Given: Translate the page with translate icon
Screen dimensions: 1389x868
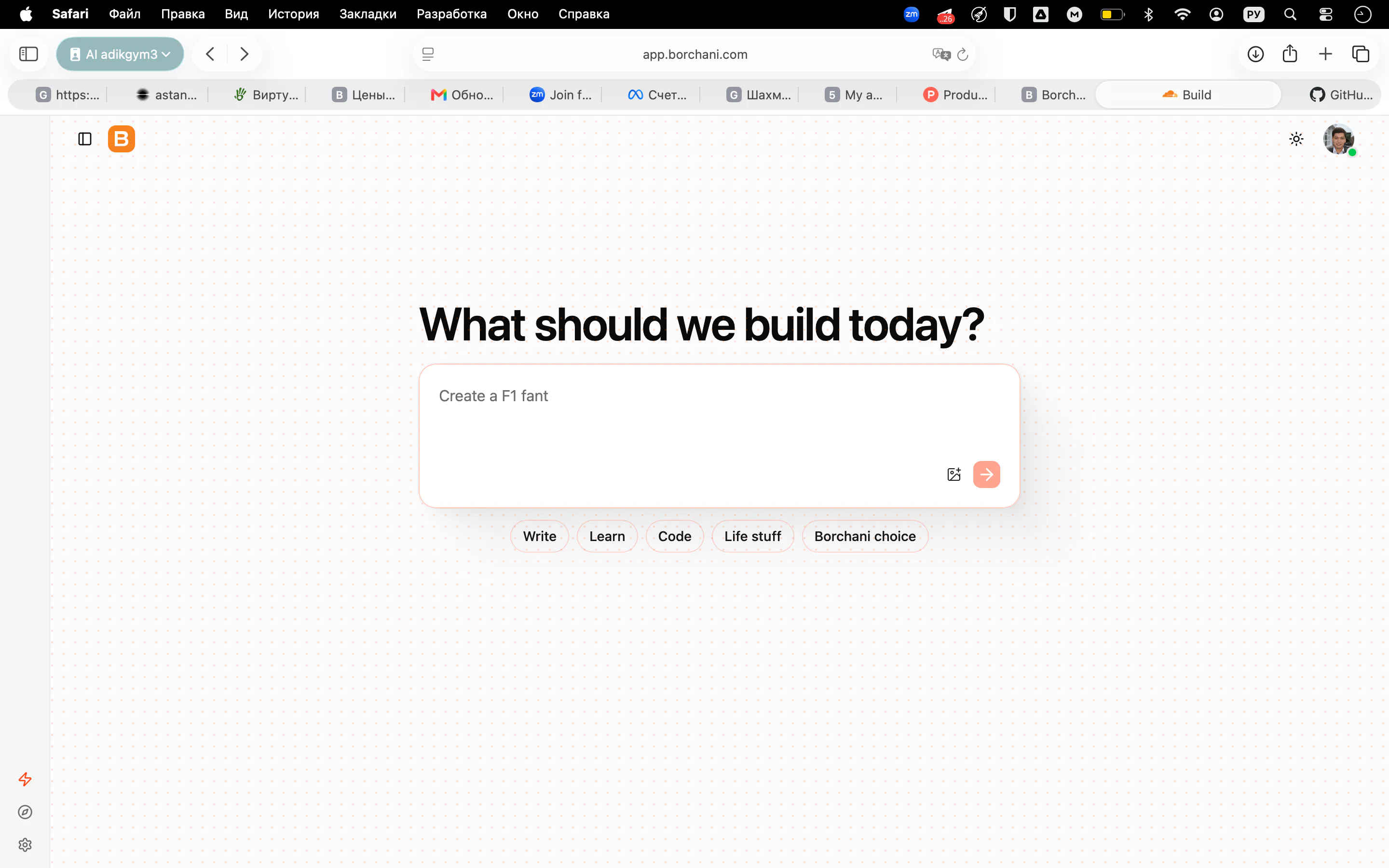Looking at the screenshot, I should pos(941,54).
